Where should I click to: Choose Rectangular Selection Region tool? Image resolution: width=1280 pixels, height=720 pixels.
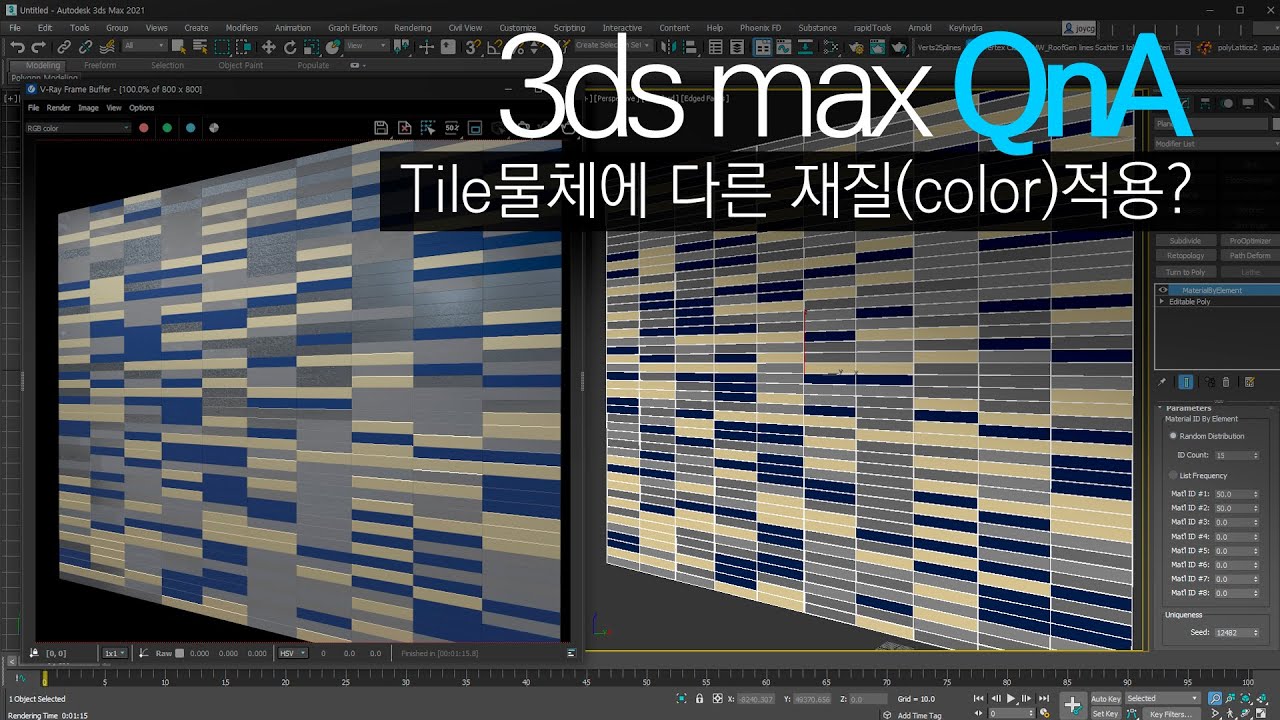[222, 46]
